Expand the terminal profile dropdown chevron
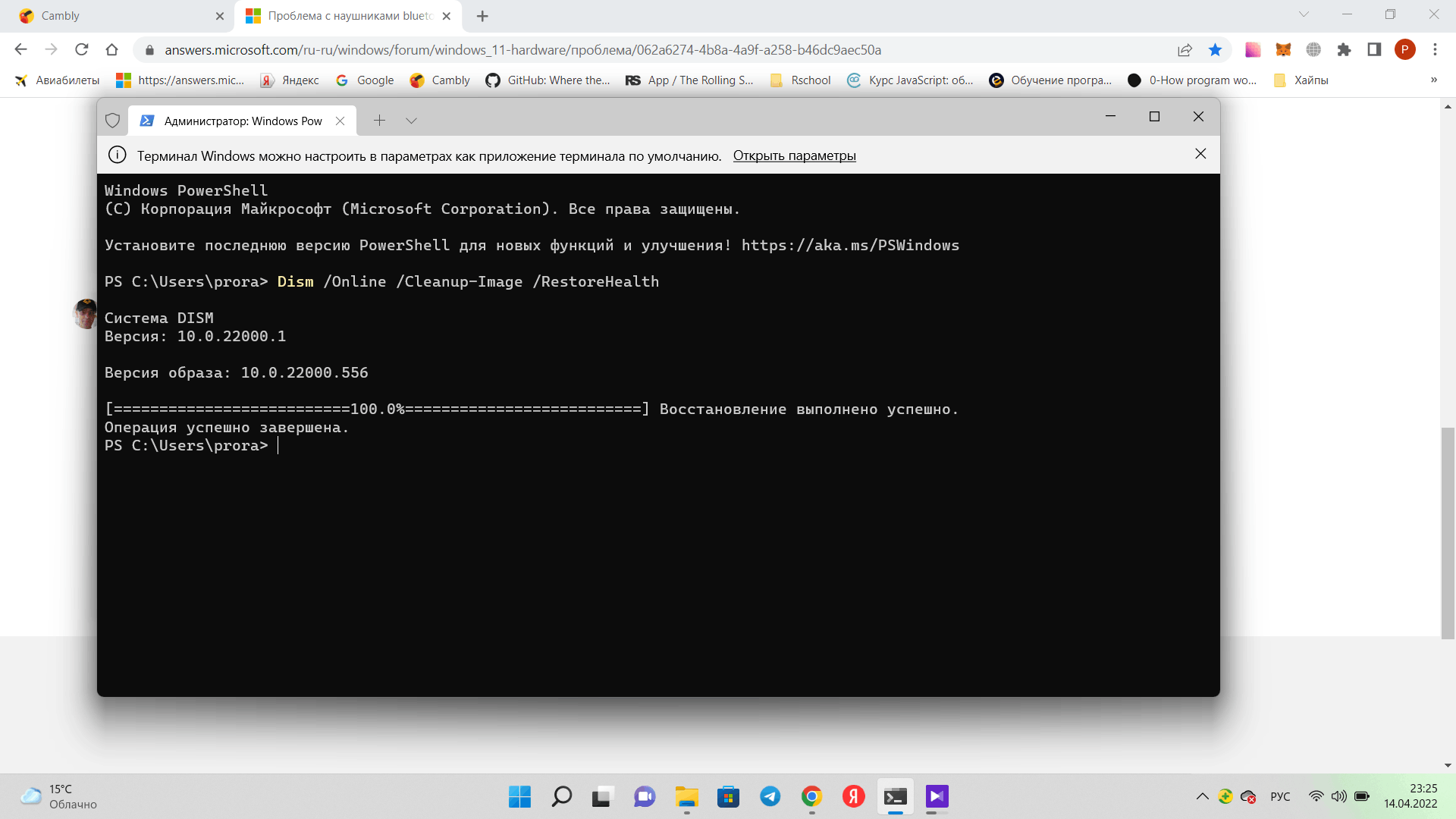1456x819 pixels. (411, 121)
